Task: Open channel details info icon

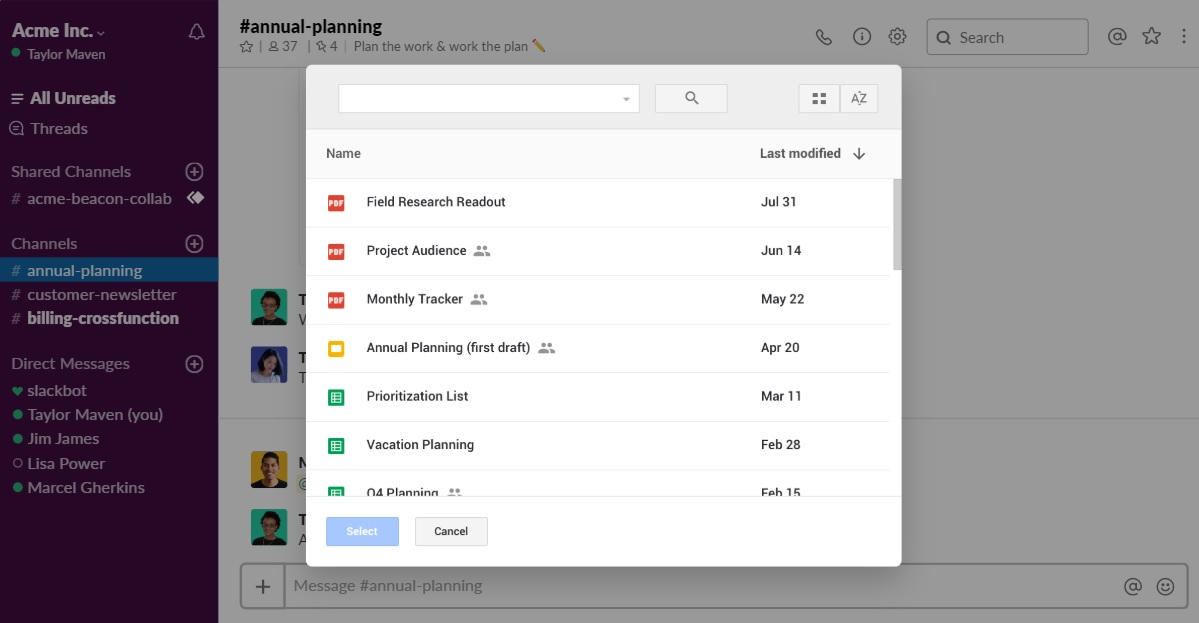Action: pyautogui.click(x=861, y=37)
